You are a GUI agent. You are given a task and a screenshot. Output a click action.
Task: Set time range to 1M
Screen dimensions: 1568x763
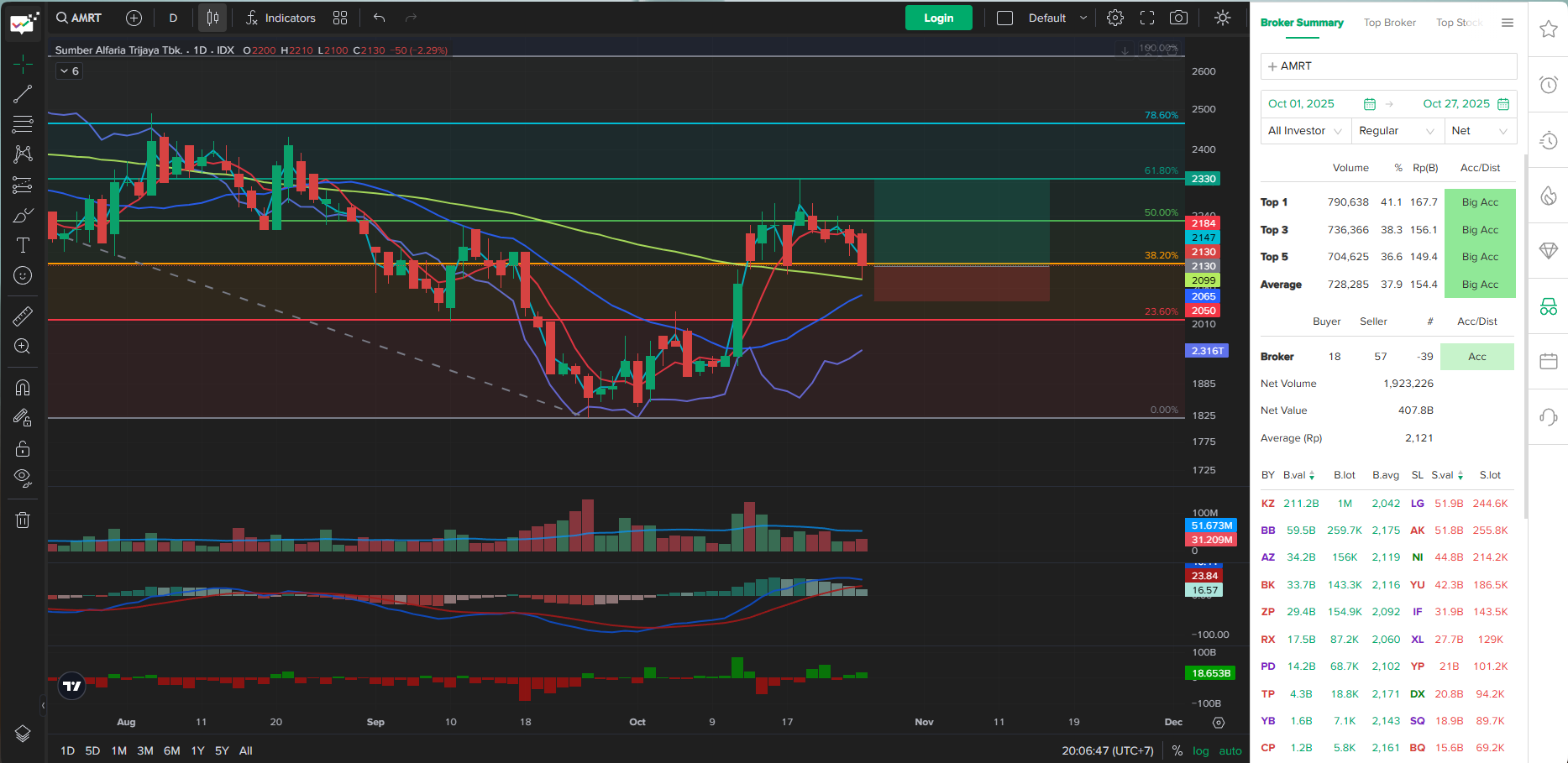click(119, 750)
